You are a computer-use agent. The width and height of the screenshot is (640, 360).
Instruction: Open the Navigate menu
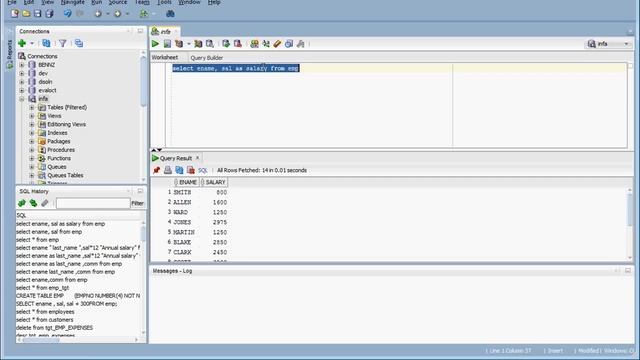pos(73,2)
